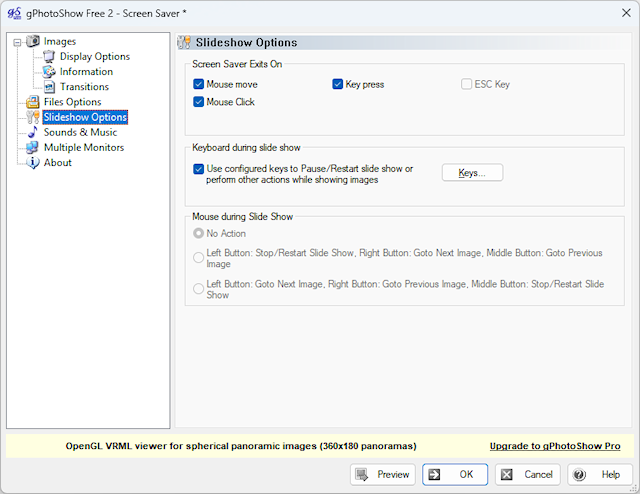Click the Multiple Monitors icon
Screen dimensions: 640x494
click(33, 147)
